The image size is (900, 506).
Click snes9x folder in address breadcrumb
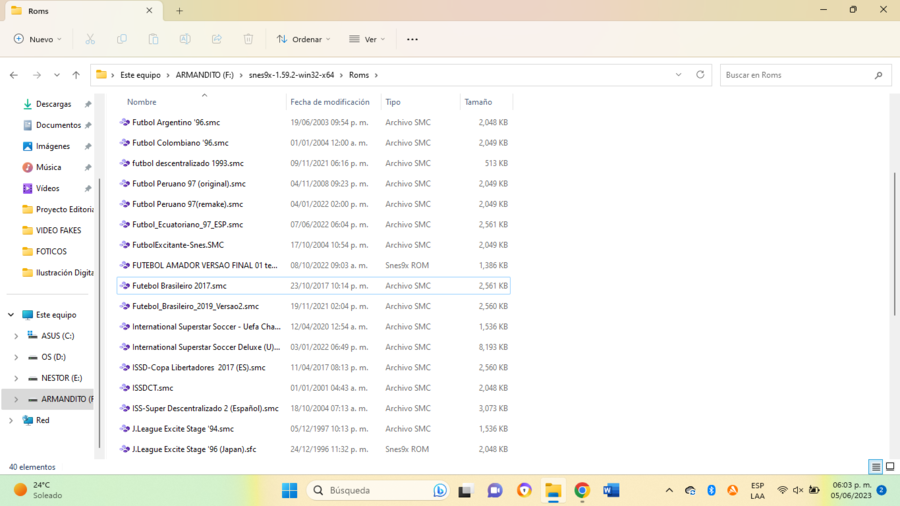290,75
